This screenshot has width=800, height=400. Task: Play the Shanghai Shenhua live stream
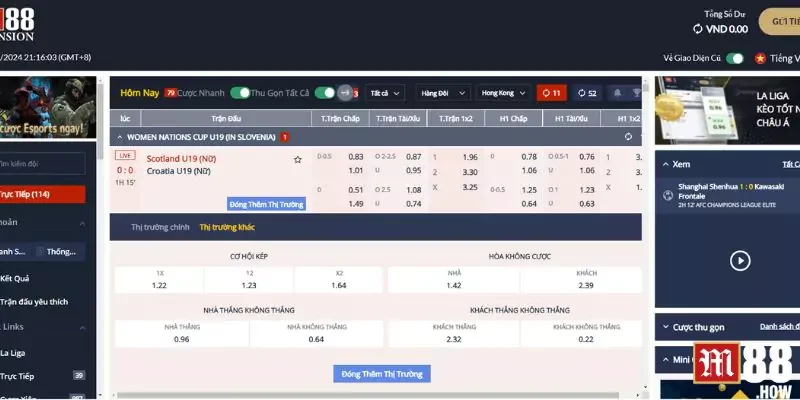(739, 260)
